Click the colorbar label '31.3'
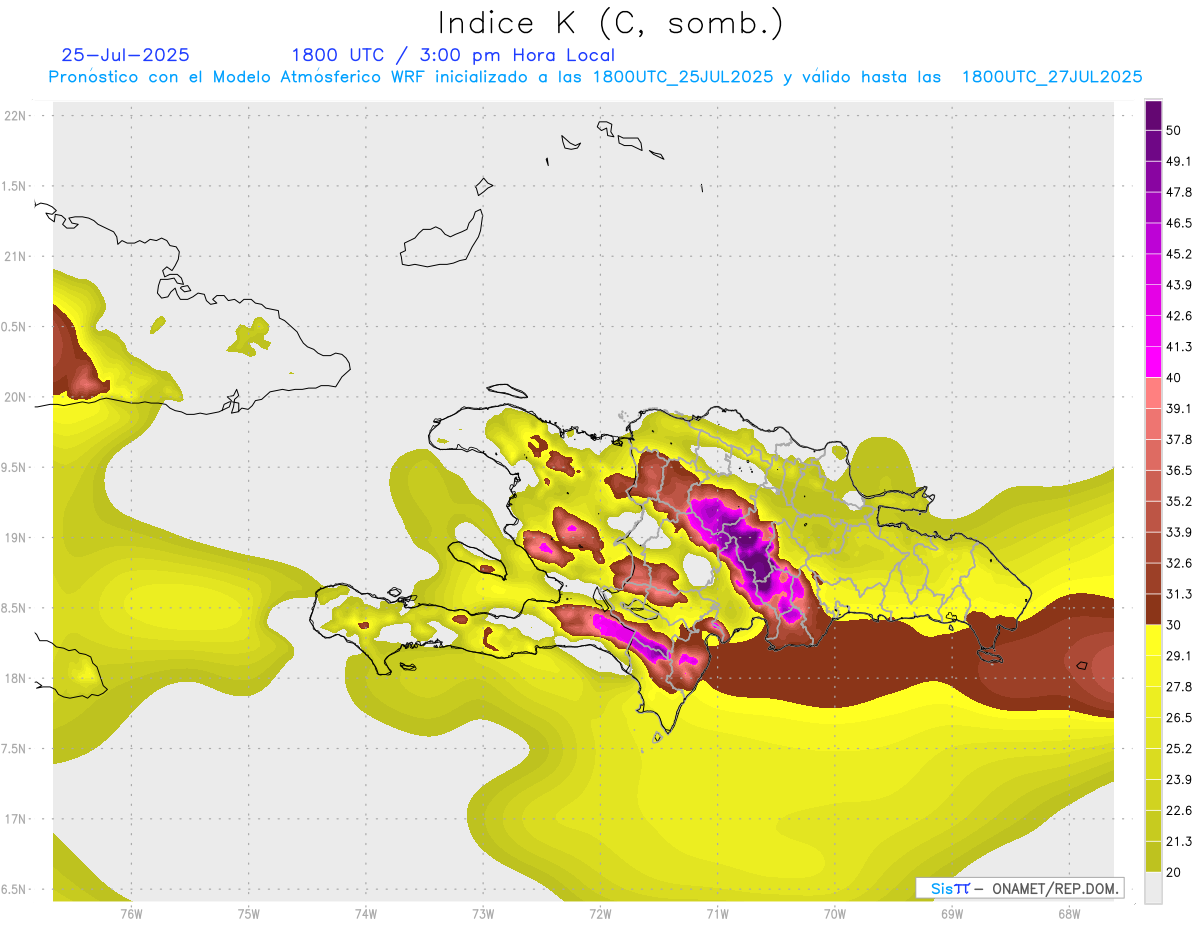This screenshot has width=1200, height=927. click(x=1179, y=594)
